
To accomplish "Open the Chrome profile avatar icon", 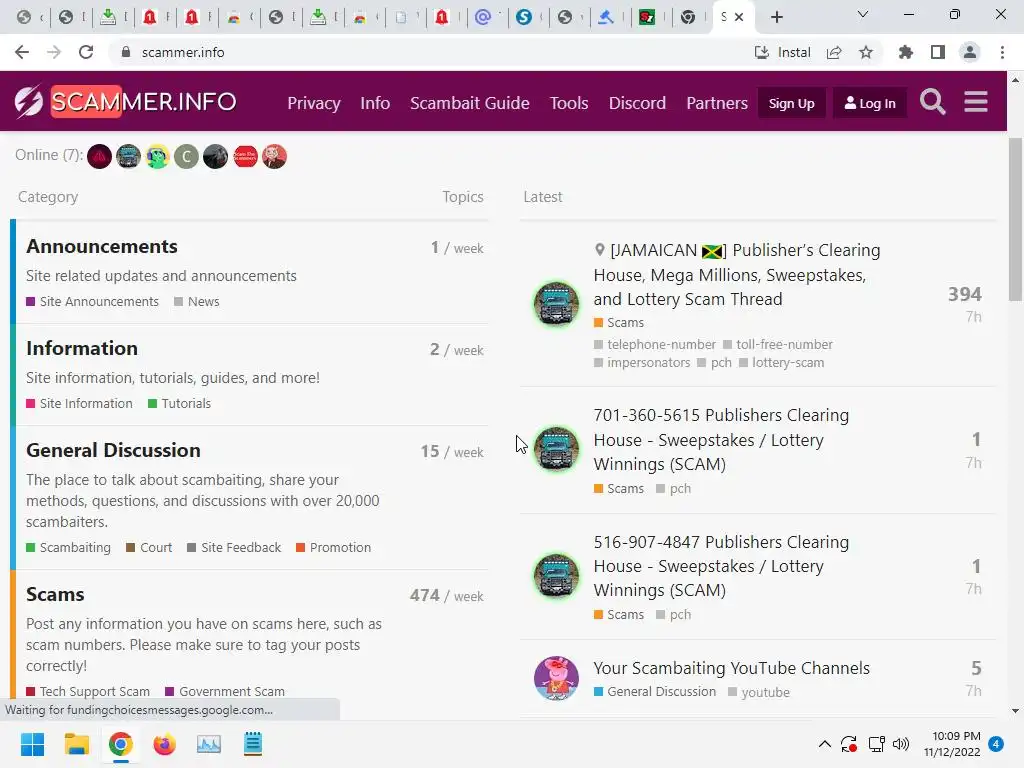I will pyautogui.click(x=970, y=52).
